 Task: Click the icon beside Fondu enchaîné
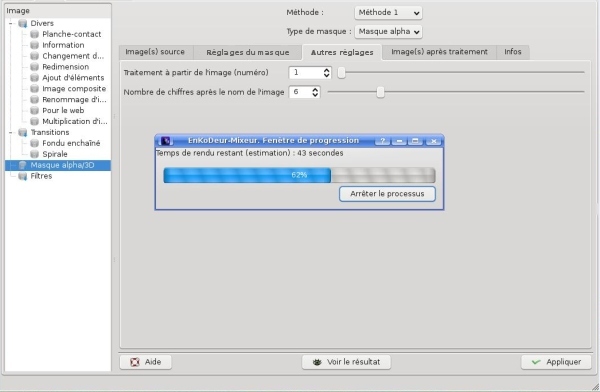click(x=34, y=144)
